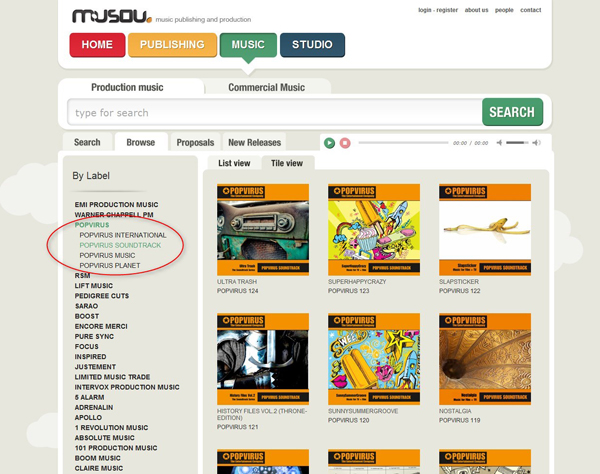
Task: Focus the 'type for search' field
Action: [x=275, y=112]
